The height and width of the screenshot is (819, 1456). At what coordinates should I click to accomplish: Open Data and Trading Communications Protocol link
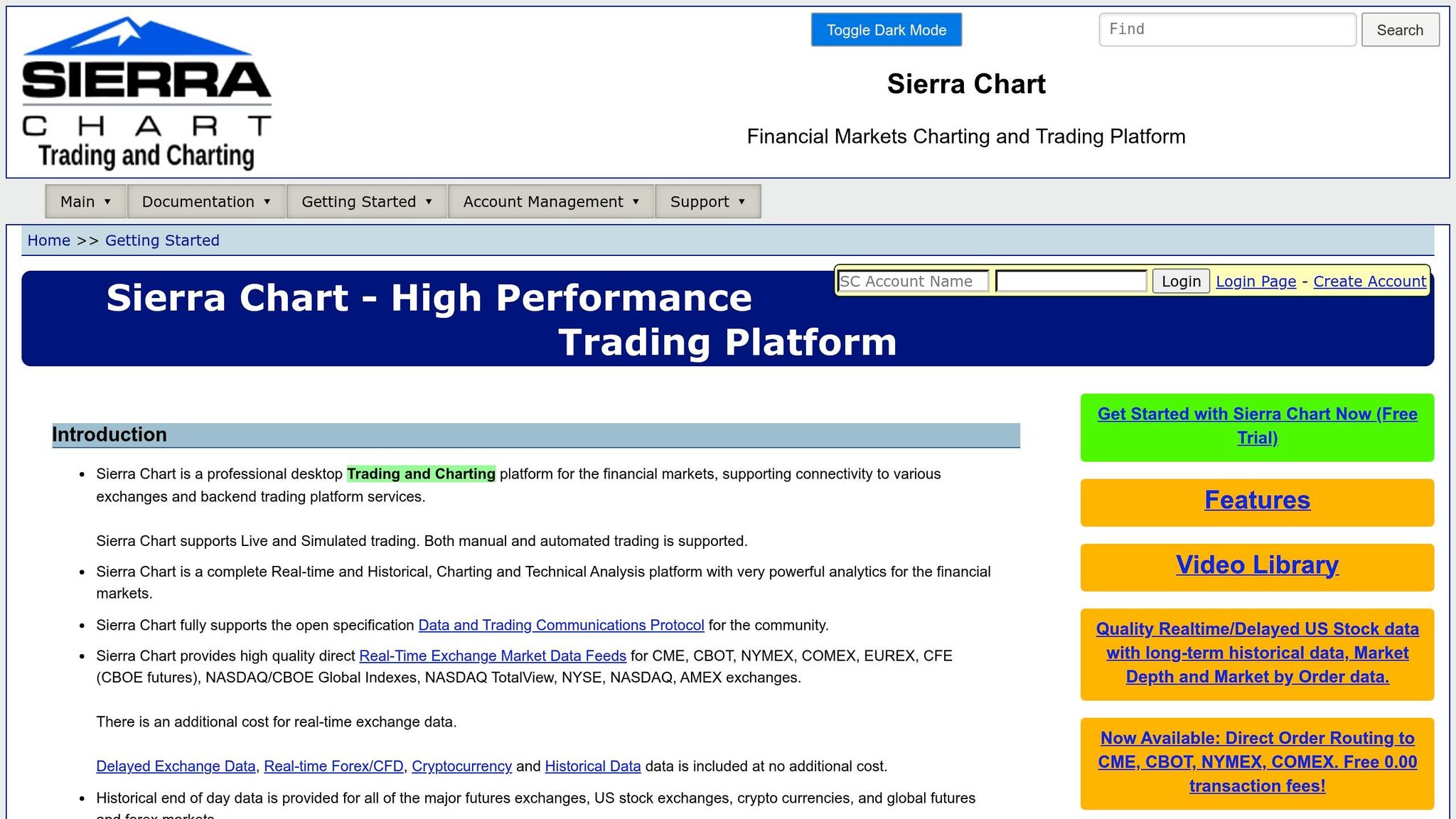coord(561,625)
